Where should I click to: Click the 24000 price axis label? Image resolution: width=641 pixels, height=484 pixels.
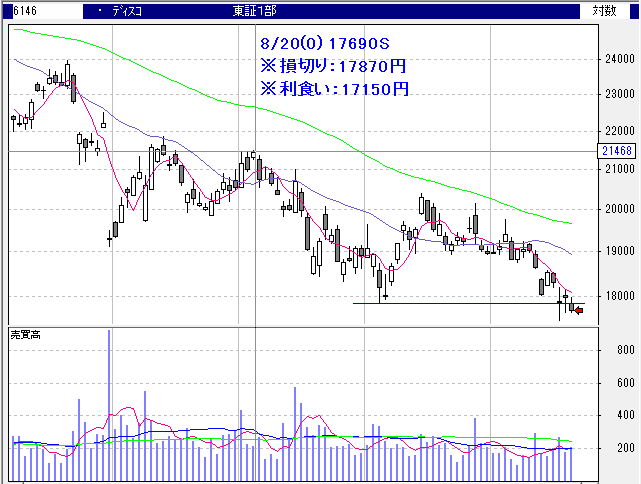click(616, 60)
